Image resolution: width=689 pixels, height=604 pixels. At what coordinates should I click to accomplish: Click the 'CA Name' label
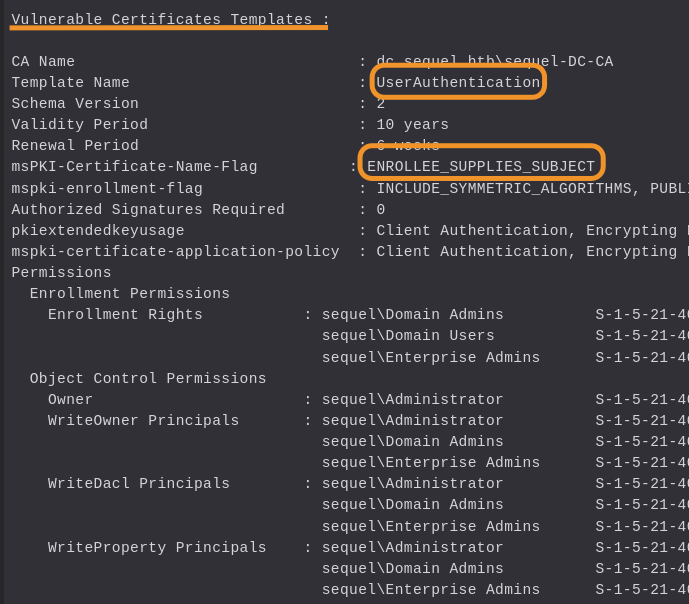[x=43, y=61]
